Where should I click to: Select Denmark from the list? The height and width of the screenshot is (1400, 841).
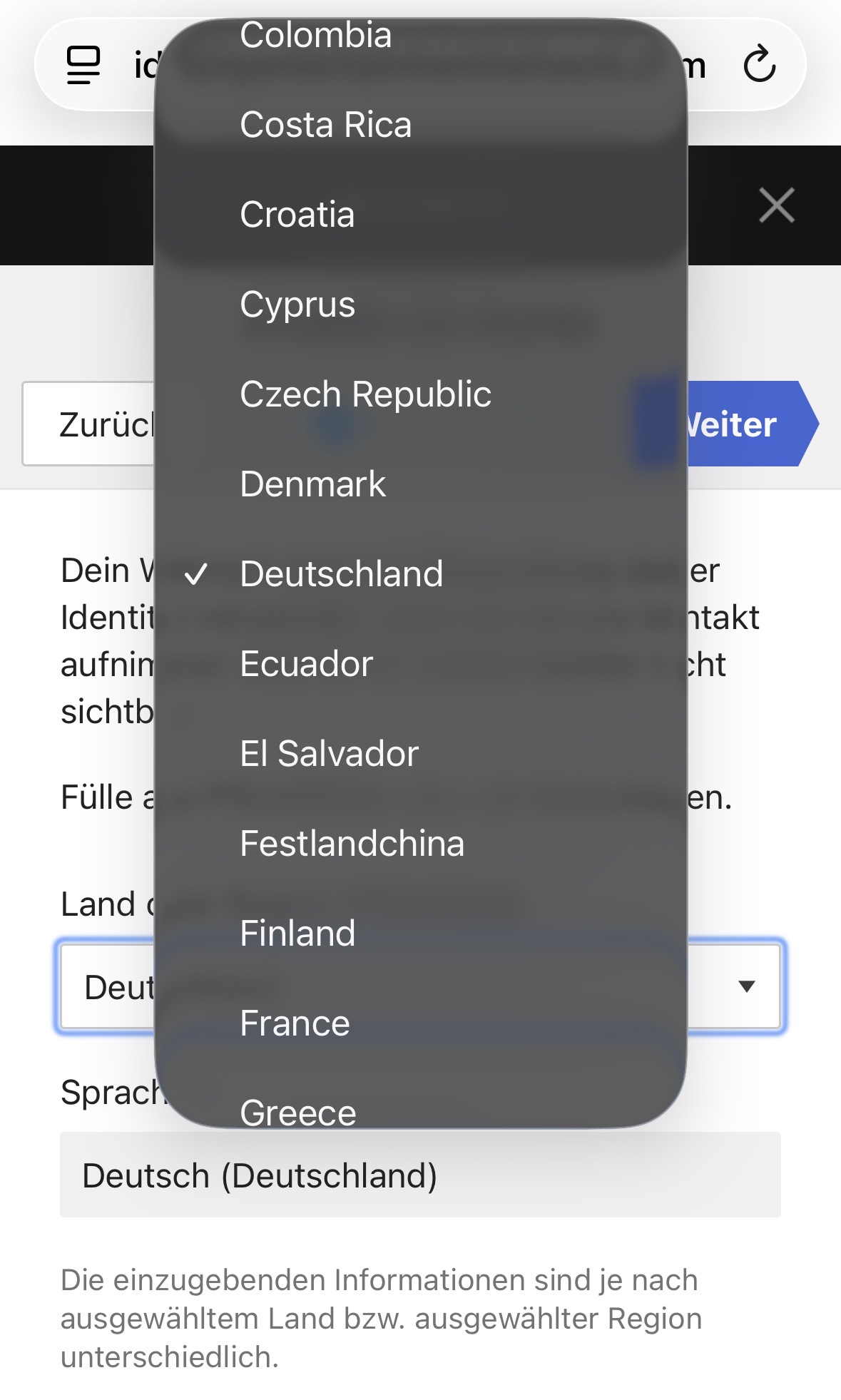312,484
